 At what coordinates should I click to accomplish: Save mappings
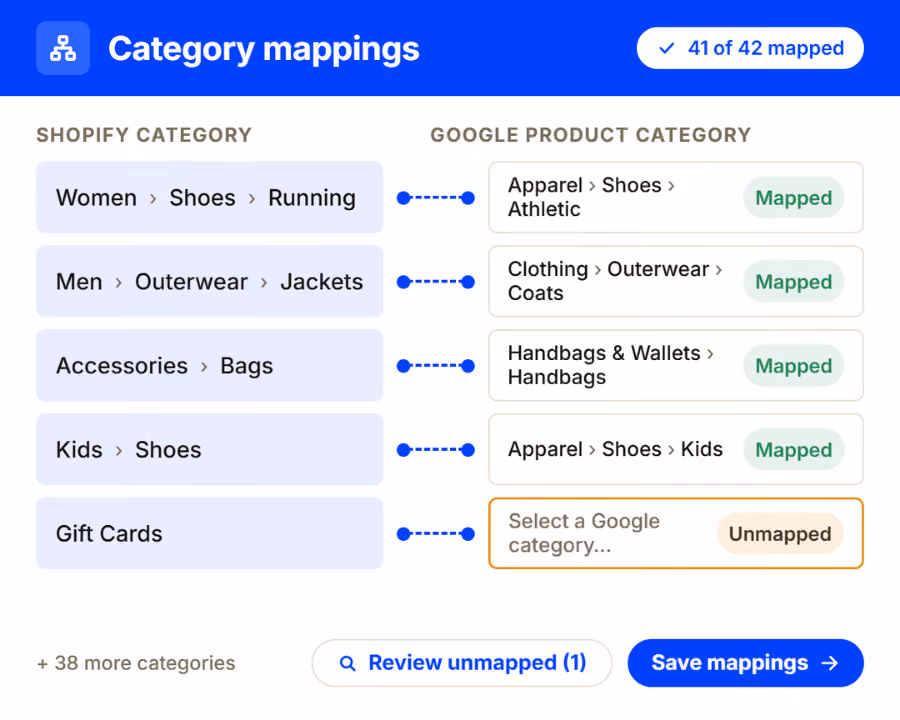click(746, 663)
